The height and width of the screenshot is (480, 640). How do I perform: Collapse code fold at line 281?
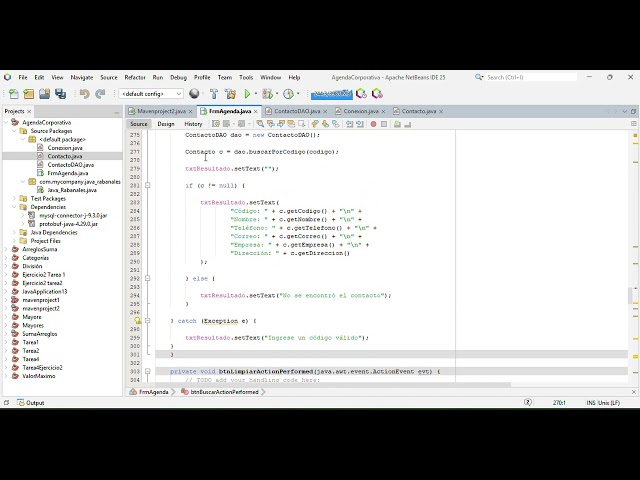pyautogui.click(x=147, y=185)
